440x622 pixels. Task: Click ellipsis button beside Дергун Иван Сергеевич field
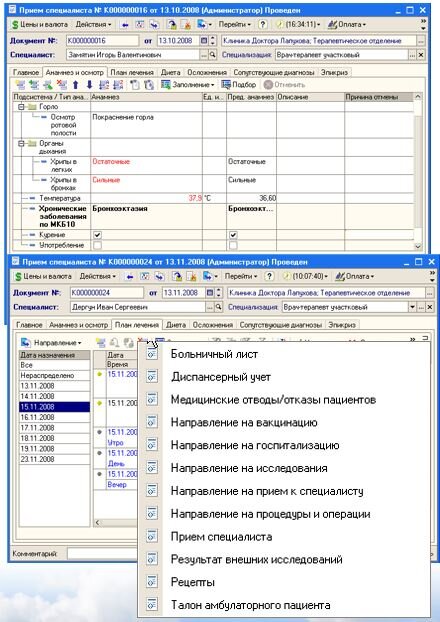coord(210,307)
